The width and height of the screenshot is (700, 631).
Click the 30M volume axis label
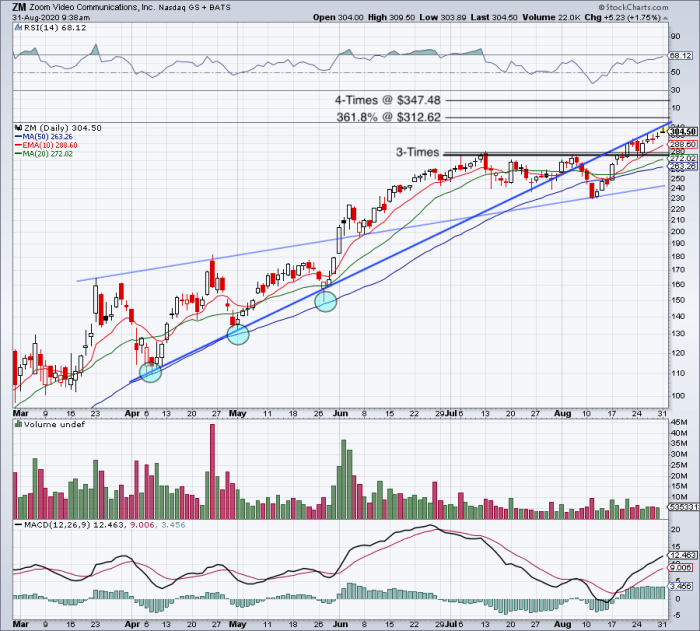pos(679,454)
